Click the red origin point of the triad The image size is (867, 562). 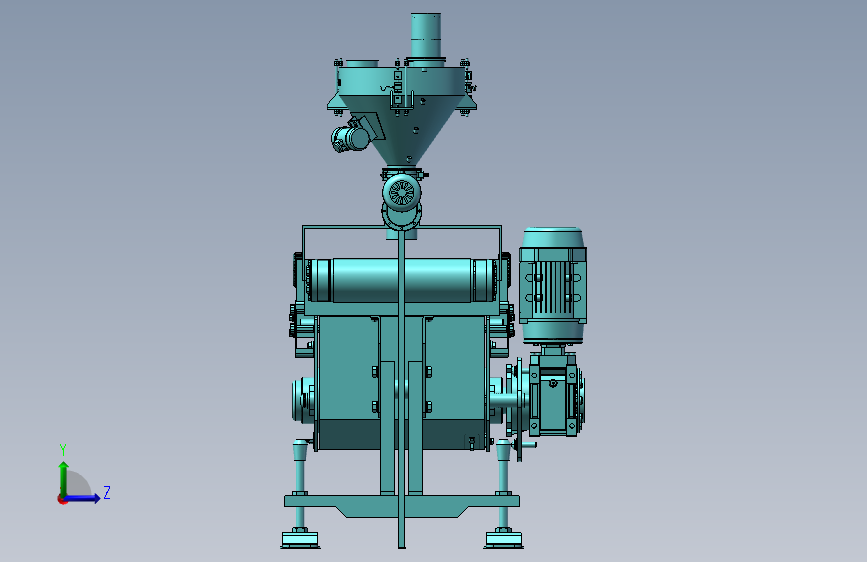click(62, 499)
